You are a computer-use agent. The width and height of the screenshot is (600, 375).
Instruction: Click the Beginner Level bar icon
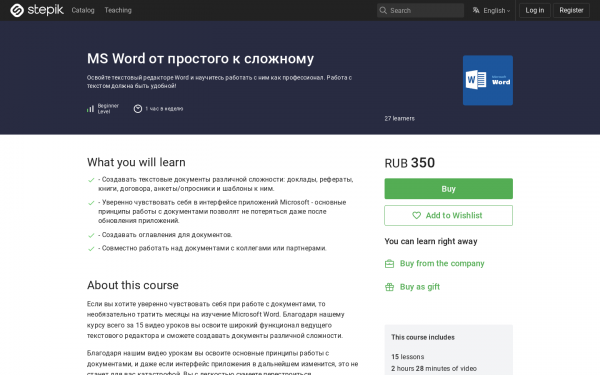[90, 109]
